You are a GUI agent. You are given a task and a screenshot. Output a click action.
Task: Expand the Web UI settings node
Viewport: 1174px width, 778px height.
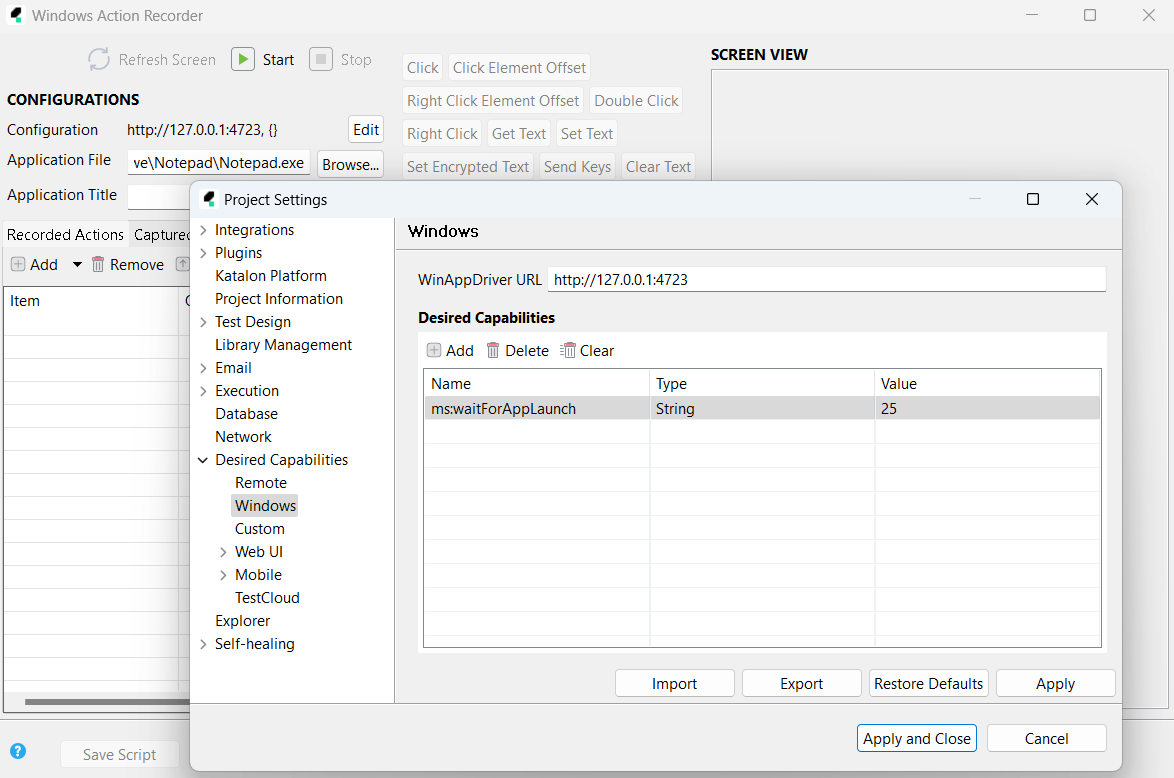click(x=224, y=552)
